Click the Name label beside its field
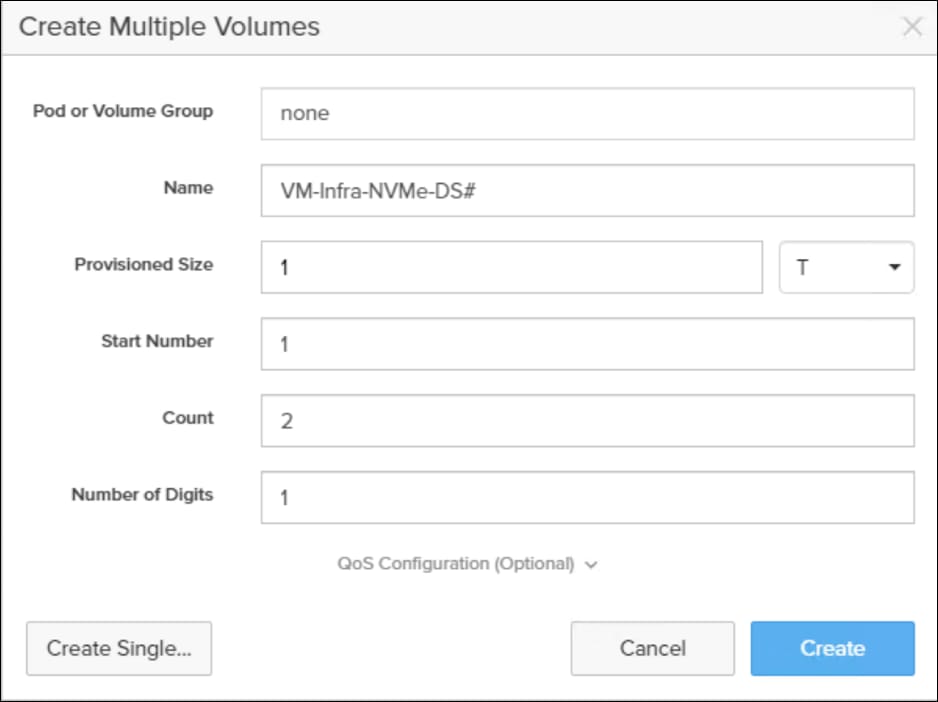 click(188, 187)
